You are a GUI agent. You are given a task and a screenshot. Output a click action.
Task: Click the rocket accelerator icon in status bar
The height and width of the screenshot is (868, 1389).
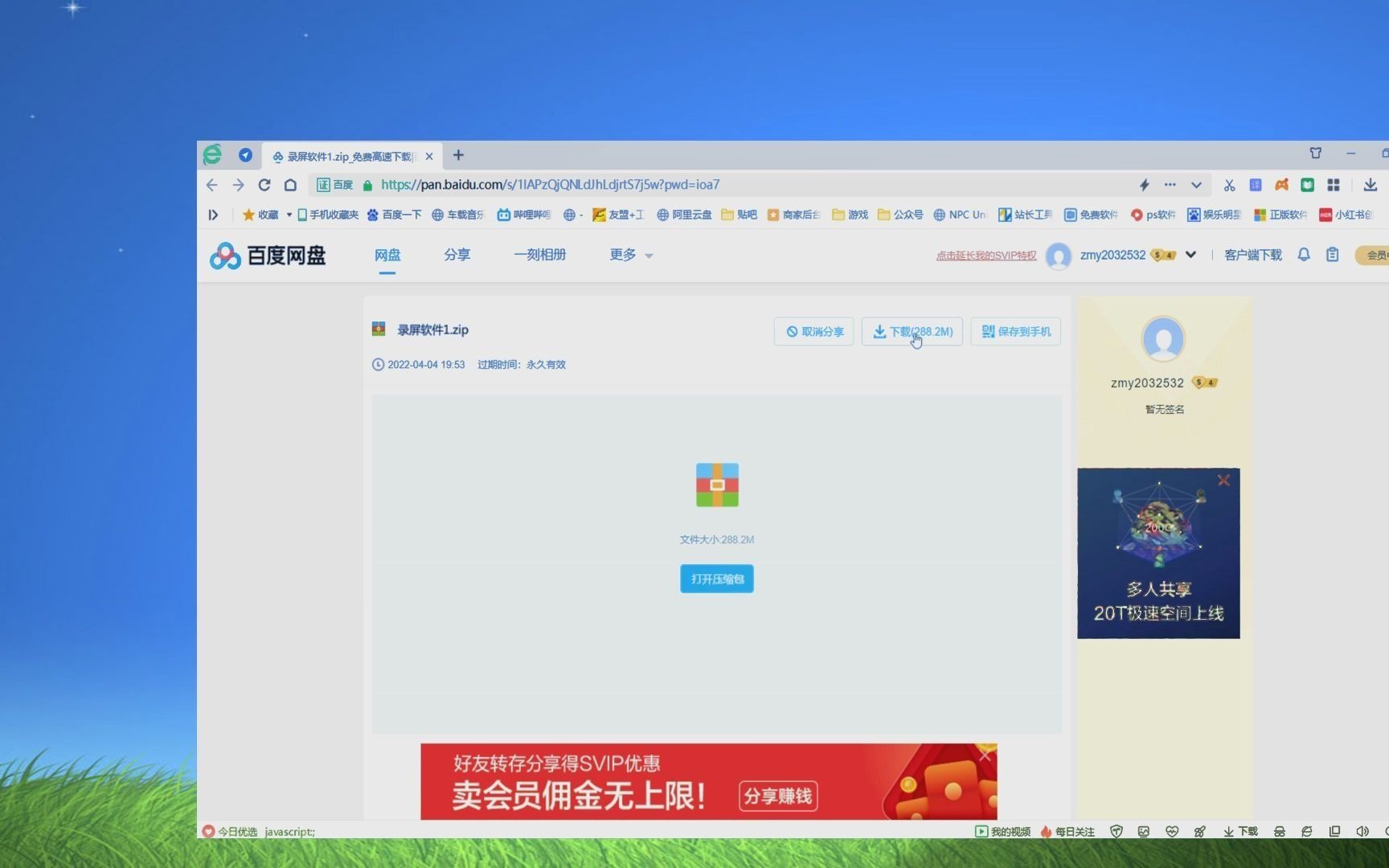1200,832
